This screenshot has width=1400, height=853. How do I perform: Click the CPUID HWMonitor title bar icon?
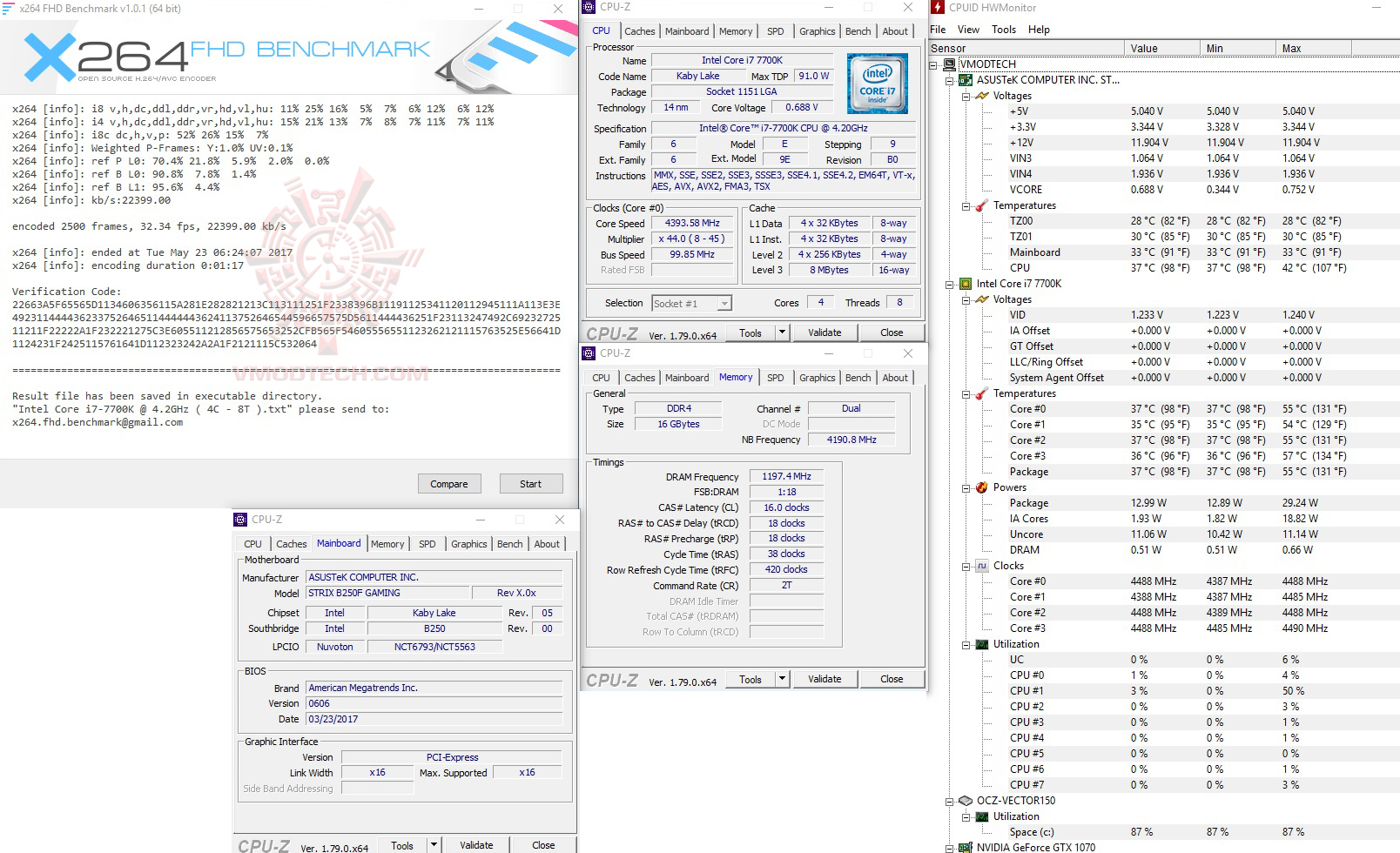coord(939,8)
